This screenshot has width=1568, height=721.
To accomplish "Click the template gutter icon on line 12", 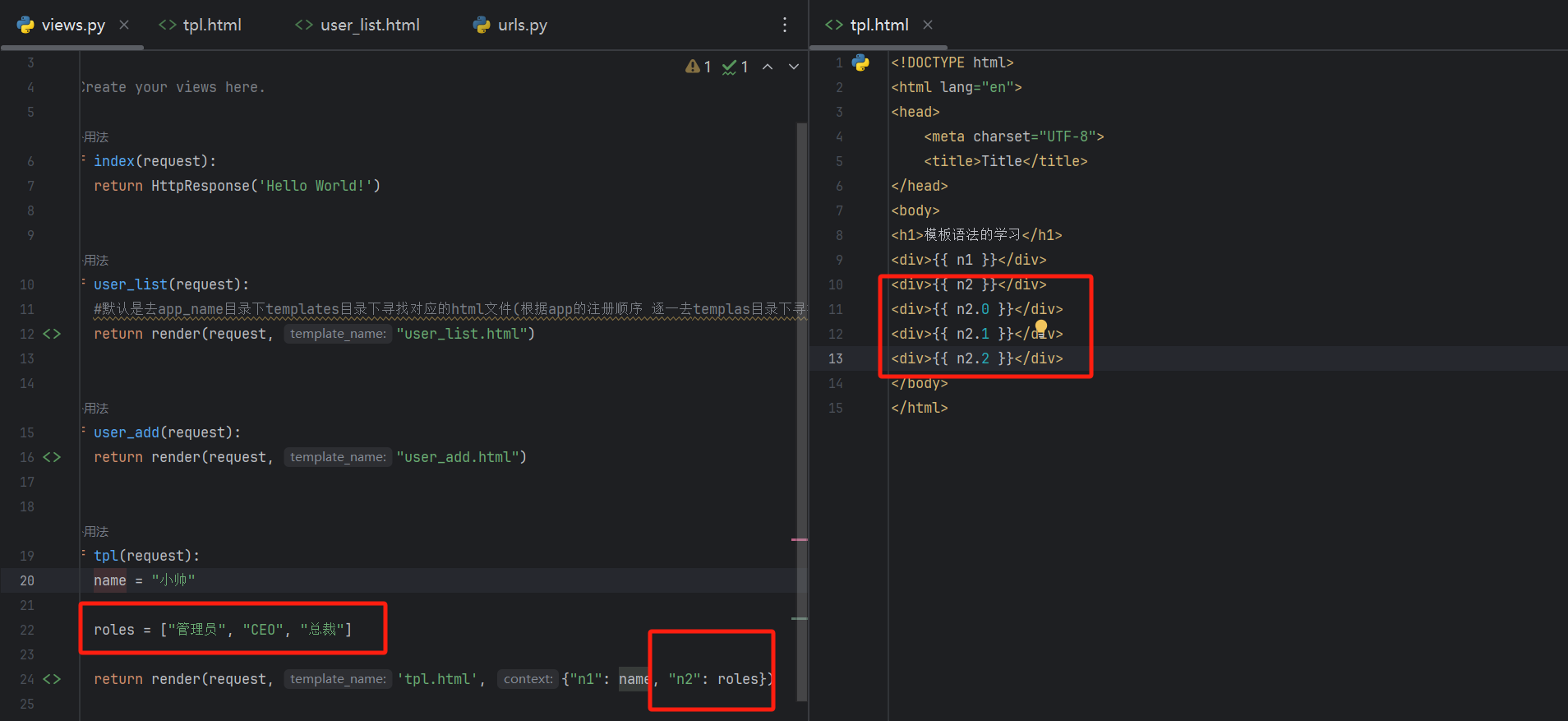I will tap(52, 334).
